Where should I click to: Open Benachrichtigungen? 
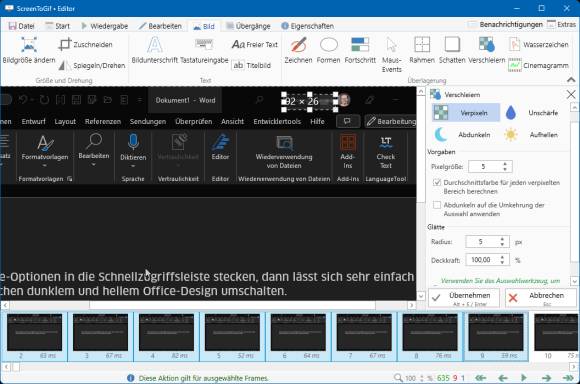[505, 24]
